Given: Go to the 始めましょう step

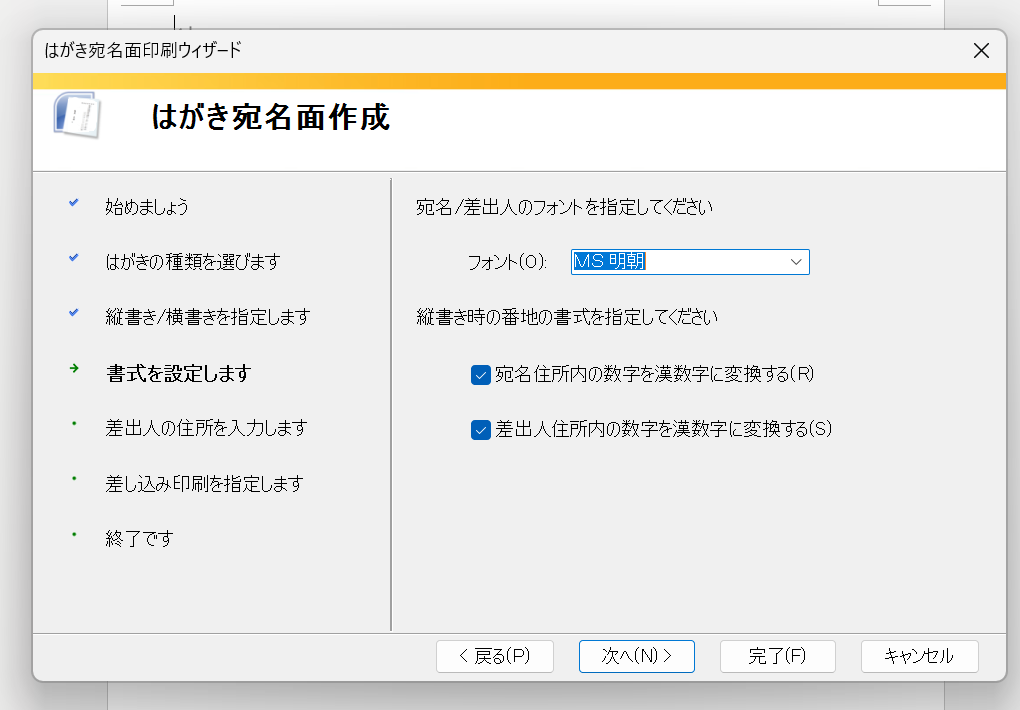Looking at the screenshot, I should [x=147, y=207].
